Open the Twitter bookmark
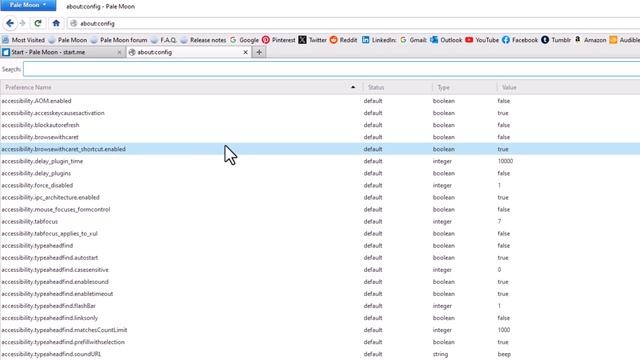This screenshot has height=360, width=640. (x=312, y=40)
